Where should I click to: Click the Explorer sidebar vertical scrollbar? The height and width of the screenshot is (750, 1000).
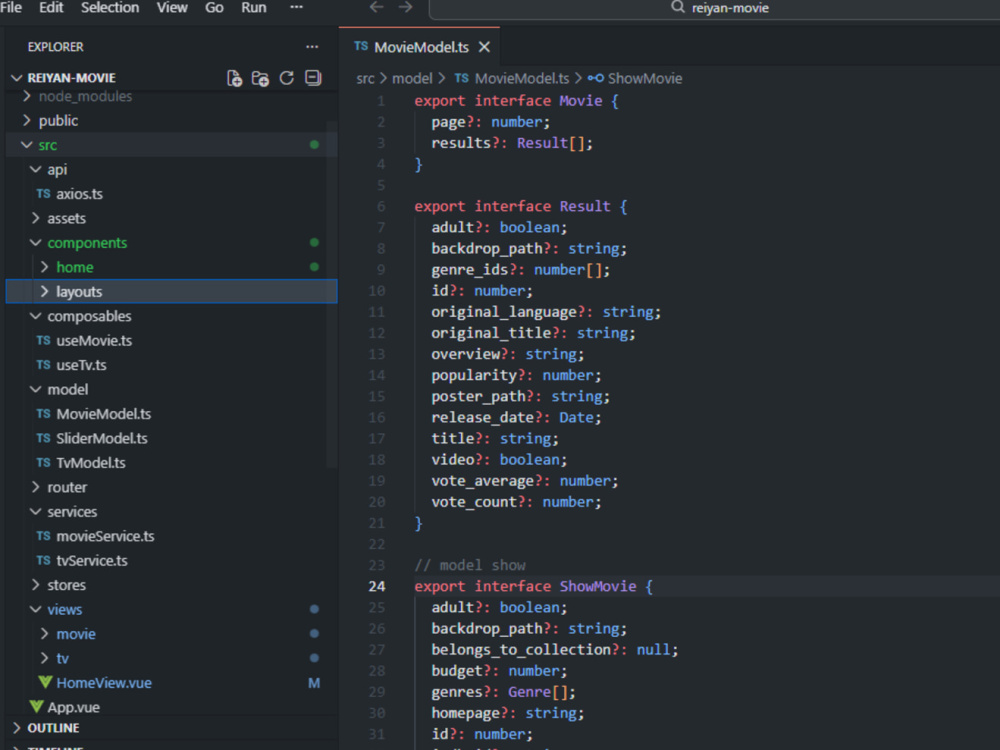(x=332, y=293)
